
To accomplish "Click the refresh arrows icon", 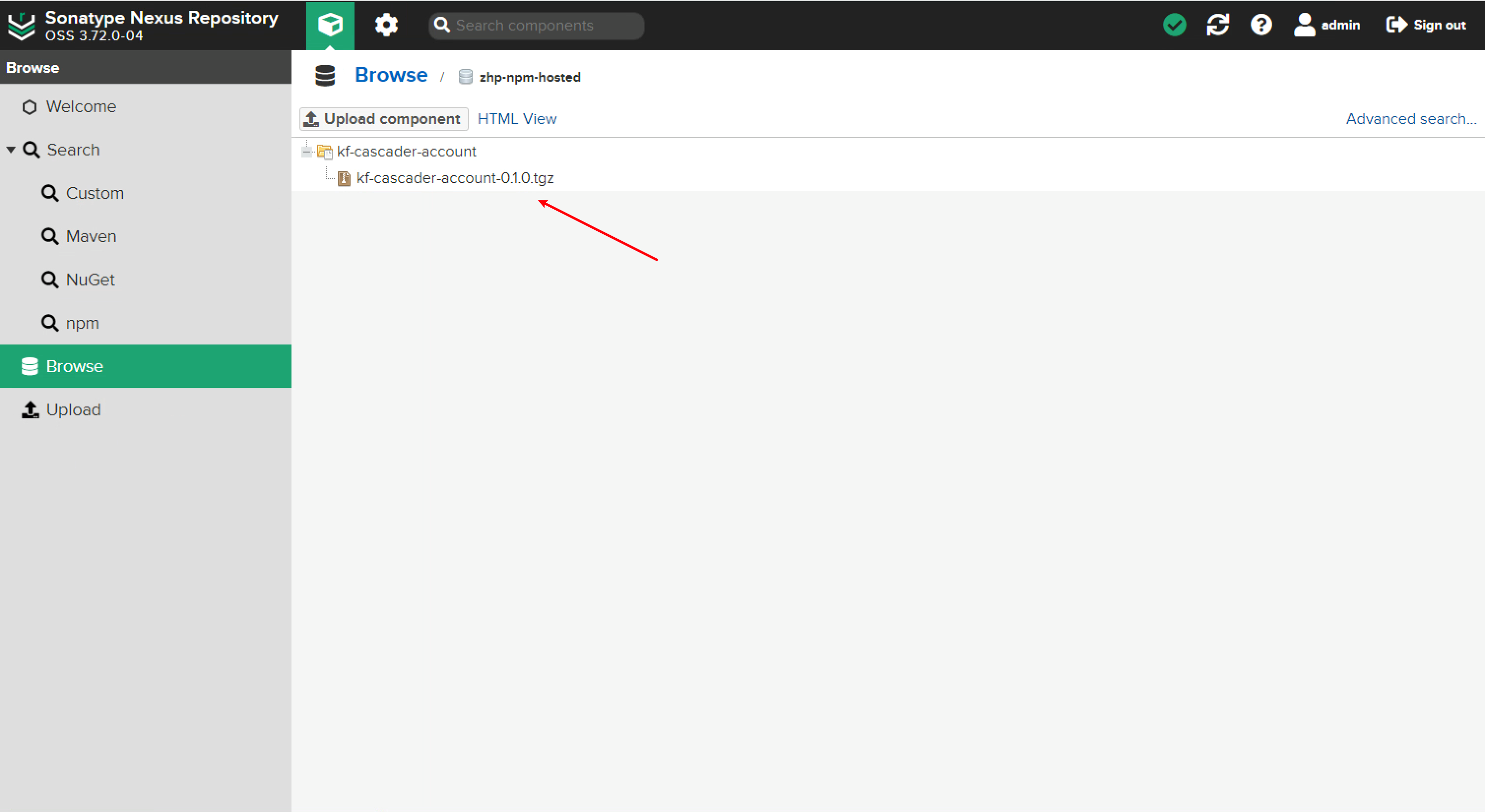I will (x=1218, y=25).
